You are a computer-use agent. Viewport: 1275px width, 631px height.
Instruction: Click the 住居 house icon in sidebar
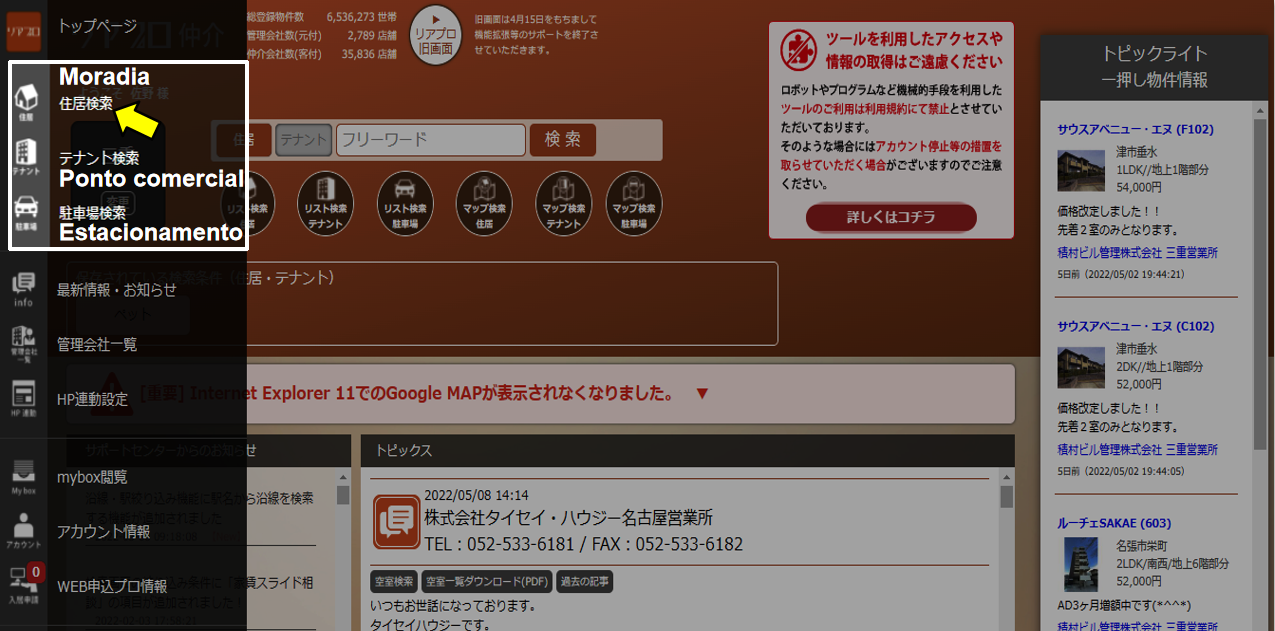click(26, 98)
